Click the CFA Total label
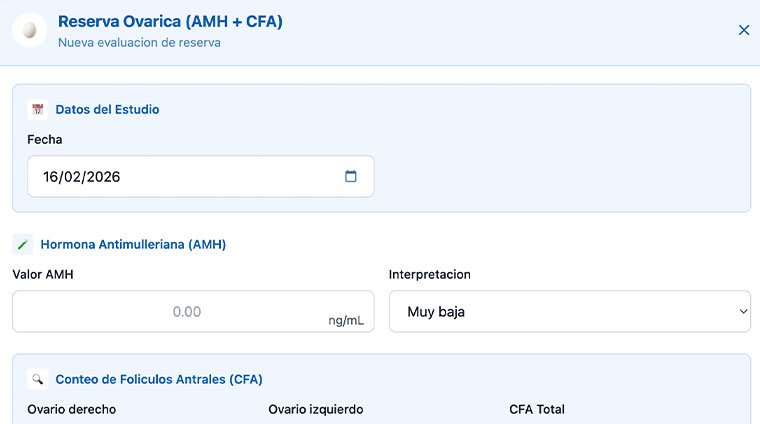The image size is (760, 424). coord(537,409)
